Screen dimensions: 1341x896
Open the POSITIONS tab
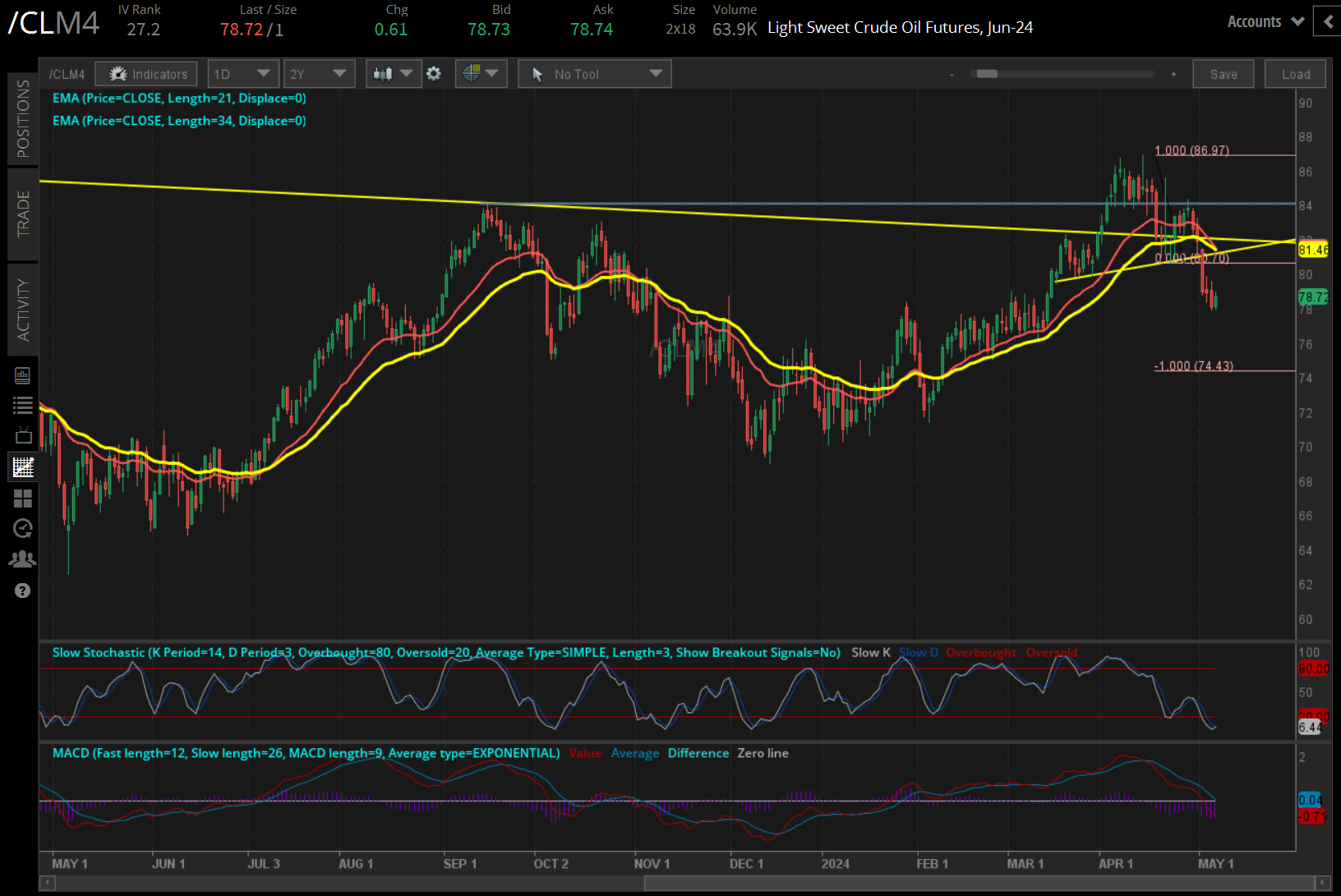pyautogui.click(x=23, y=117)
